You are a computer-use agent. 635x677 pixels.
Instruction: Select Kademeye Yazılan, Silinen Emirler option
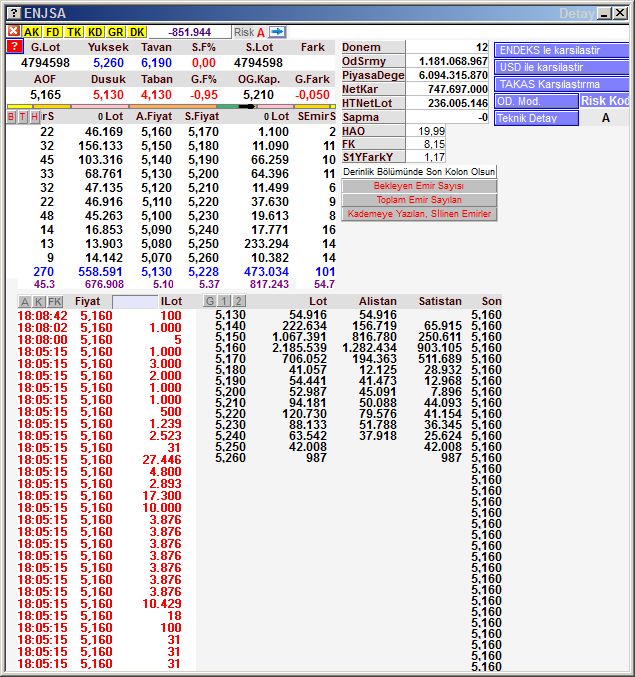point(419,214)
